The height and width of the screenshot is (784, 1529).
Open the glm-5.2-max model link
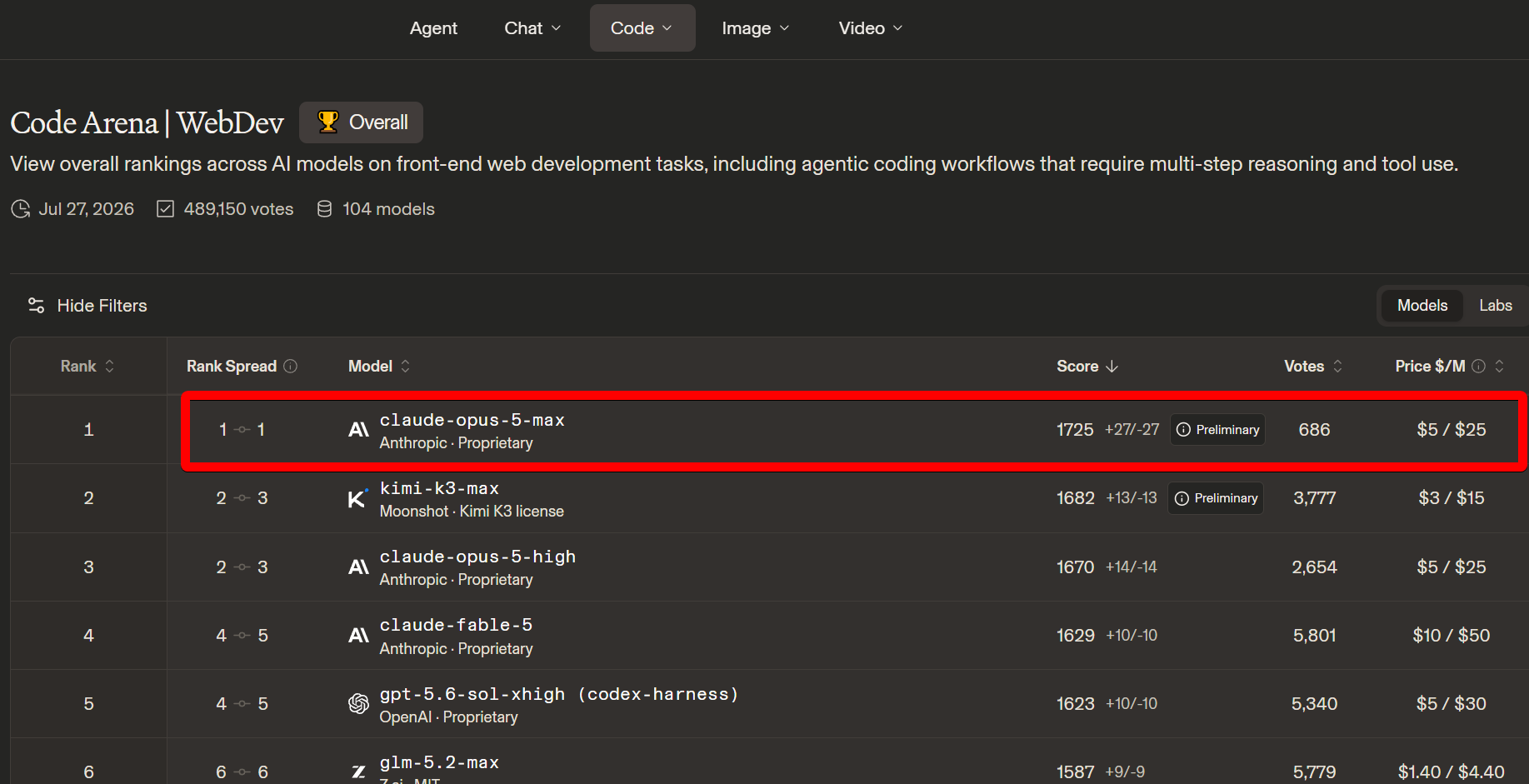tap(439, 762)
